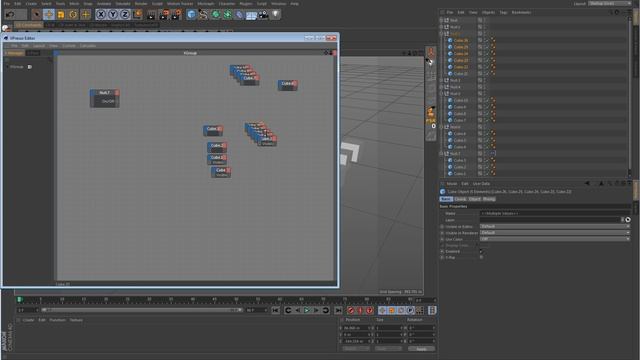The image size is (640, 360).
Task: Open Object Manager Bookmarks menu
Action: point(521,12)
